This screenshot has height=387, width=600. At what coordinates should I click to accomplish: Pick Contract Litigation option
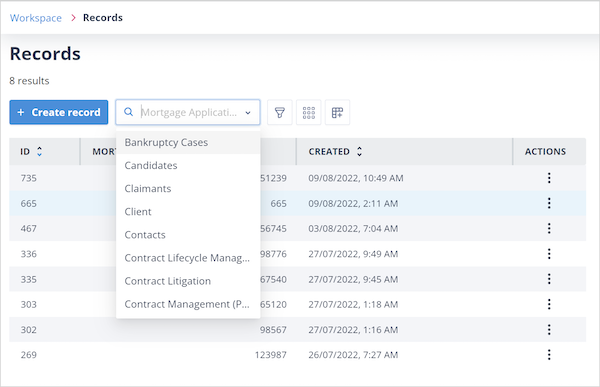tap(188, 281)
